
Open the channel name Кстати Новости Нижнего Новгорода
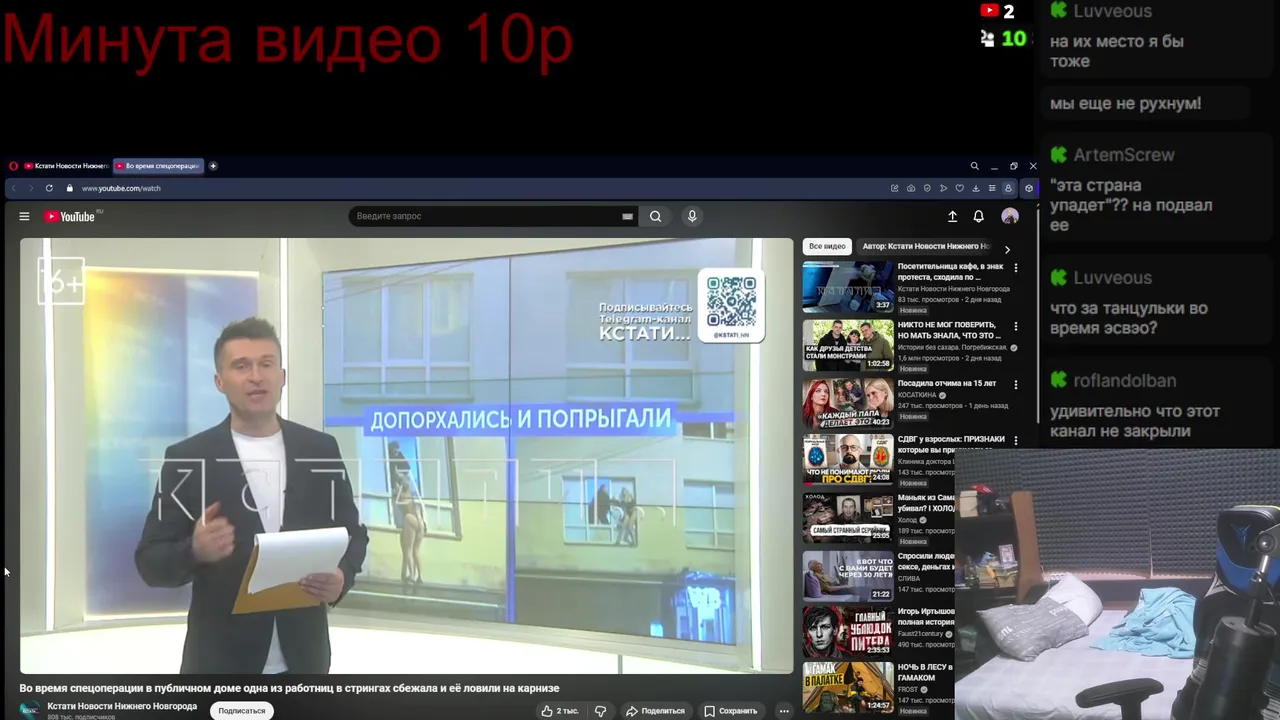[x=122, y=706]
